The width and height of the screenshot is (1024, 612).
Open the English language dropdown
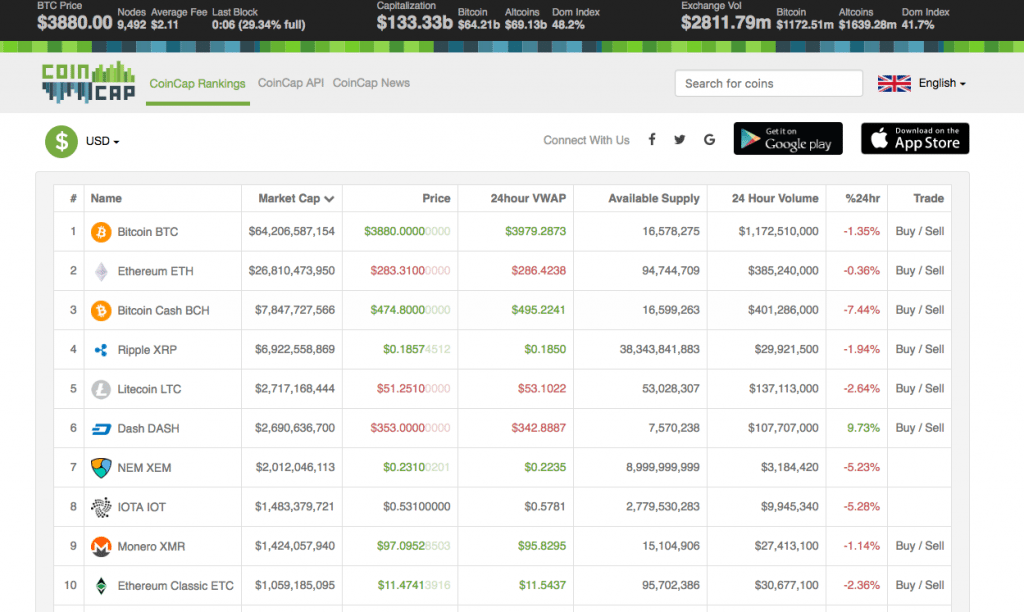[x=942, y=83]
